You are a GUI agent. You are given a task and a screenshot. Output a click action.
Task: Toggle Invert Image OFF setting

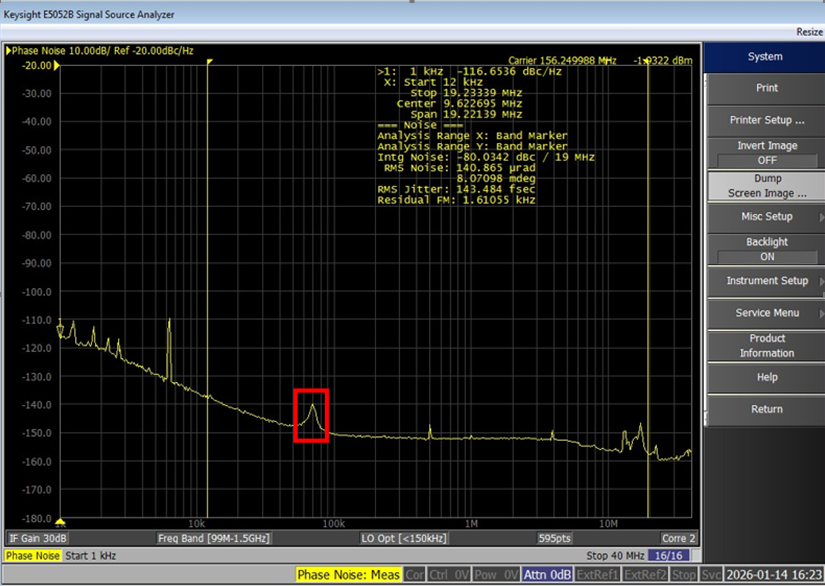[766, 153]
